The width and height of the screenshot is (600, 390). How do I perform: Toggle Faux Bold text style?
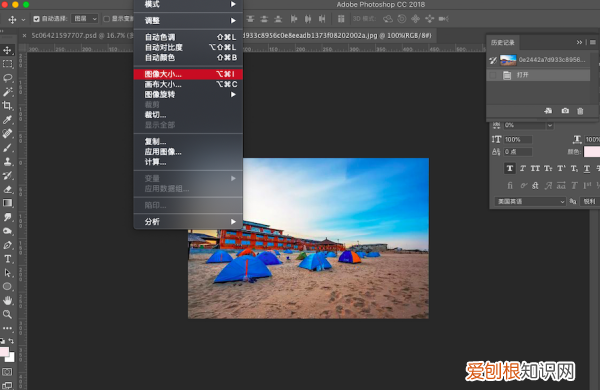[510, 168]
